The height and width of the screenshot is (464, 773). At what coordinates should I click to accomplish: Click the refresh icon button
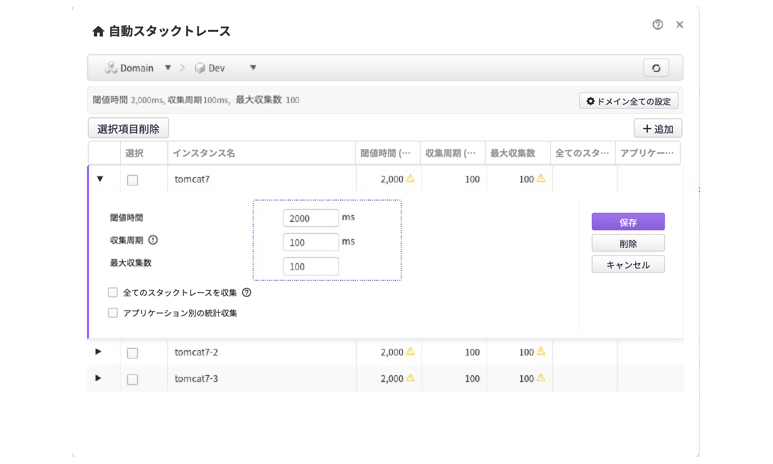(x=656, y=68)
